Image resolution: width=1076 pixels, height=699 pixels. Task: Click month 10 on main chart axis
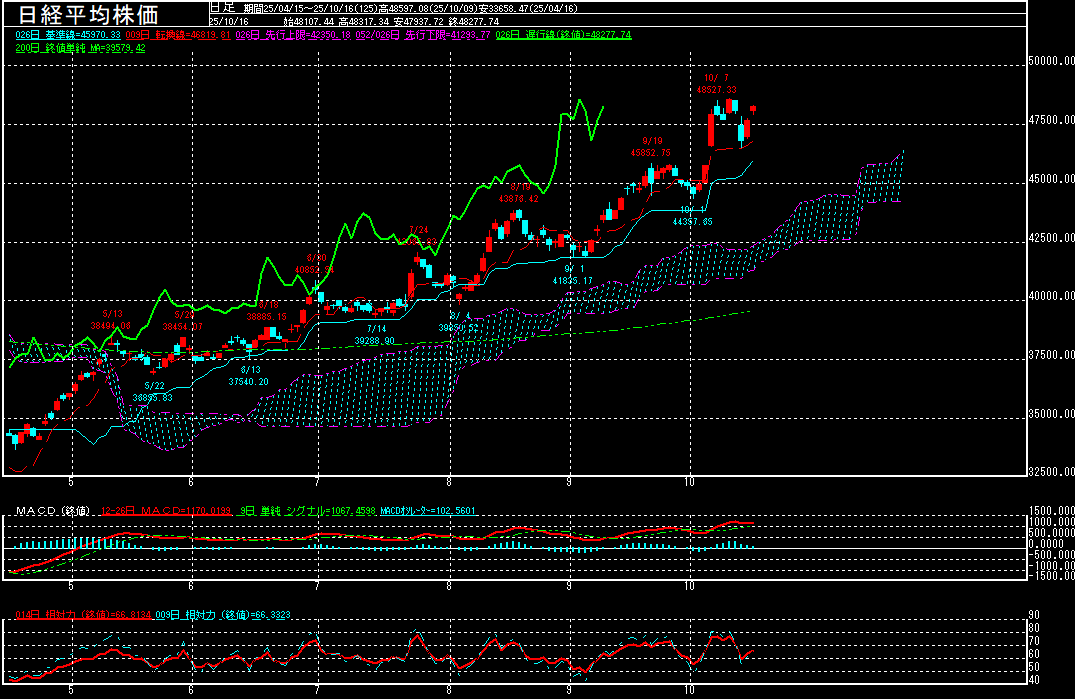coord(689,481)
